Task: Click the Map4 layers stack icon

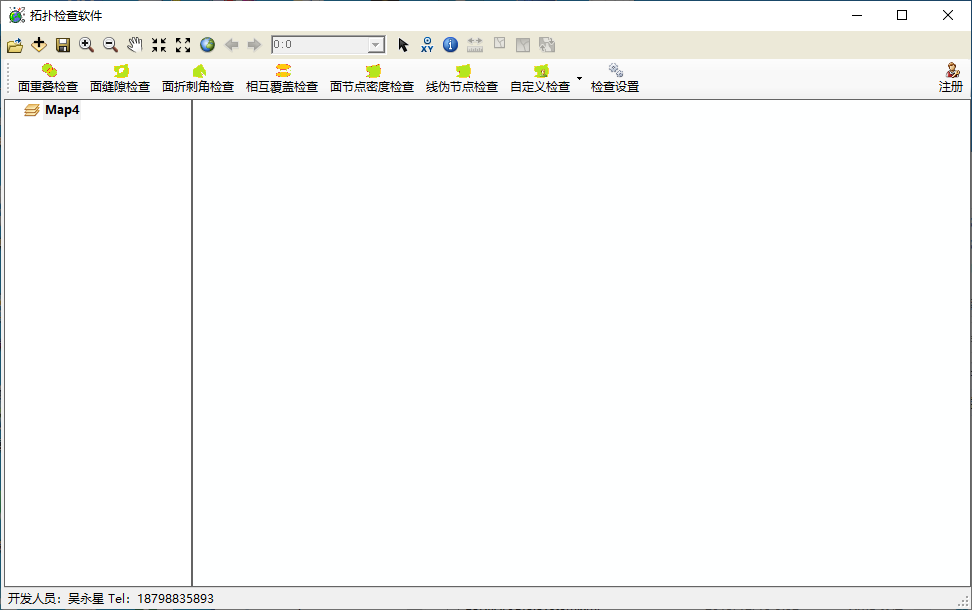Action: (x=32, y=110)
